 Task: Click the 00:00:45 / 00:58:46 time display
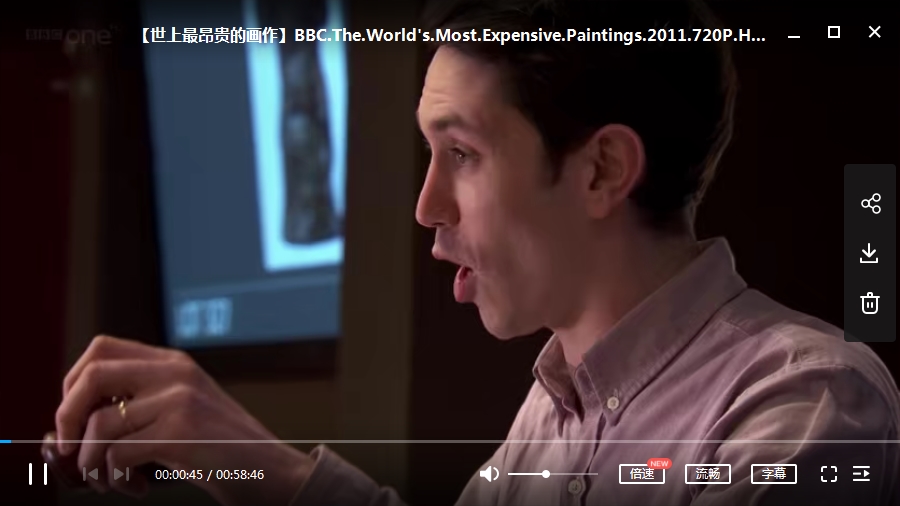click(x=210, y=474)
